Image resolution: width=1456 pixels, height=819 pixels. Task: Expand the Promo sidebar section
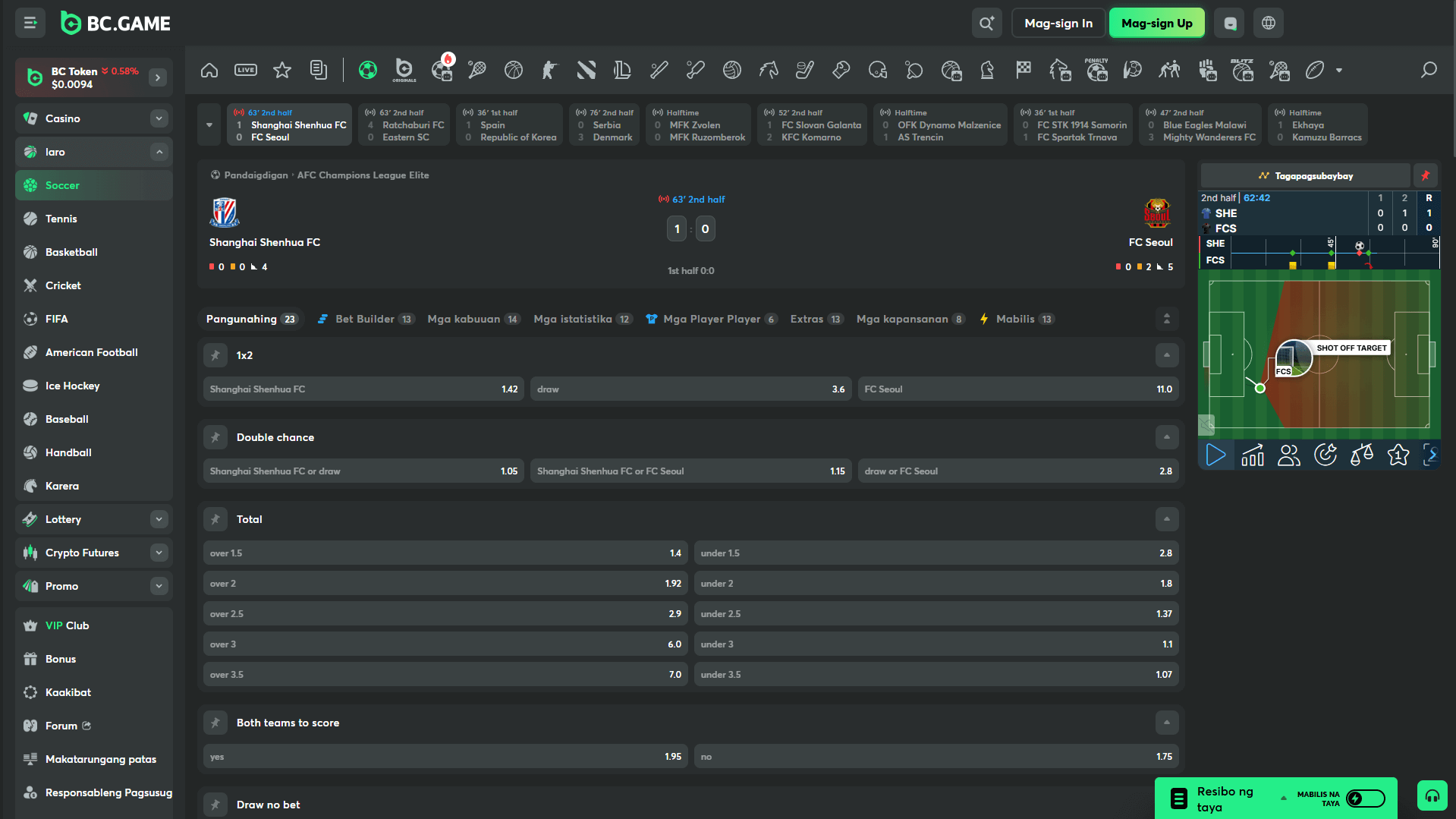[159, 586]
